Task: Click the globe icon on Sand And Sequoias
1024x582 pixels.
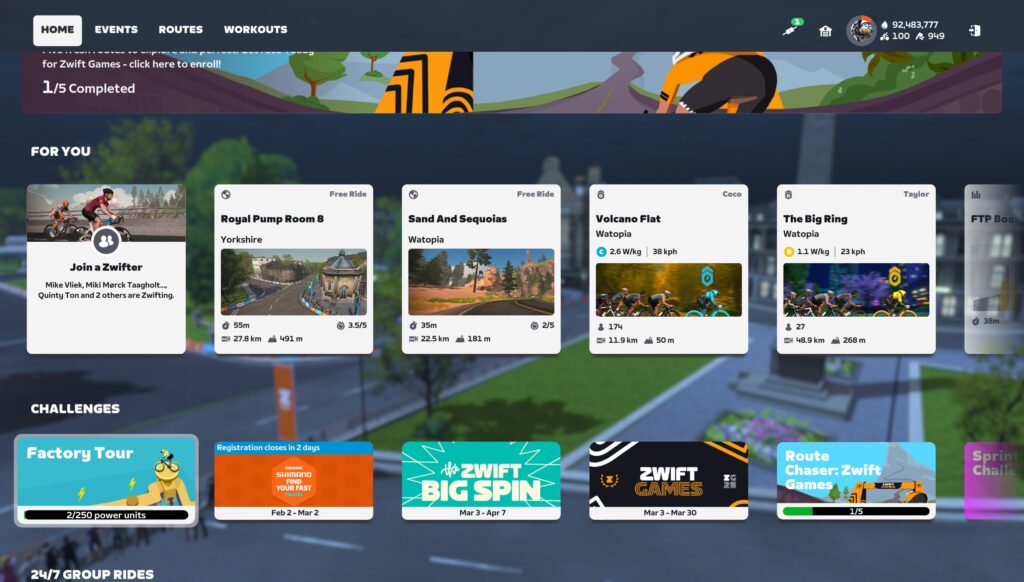Action: (x=413, y=194)
